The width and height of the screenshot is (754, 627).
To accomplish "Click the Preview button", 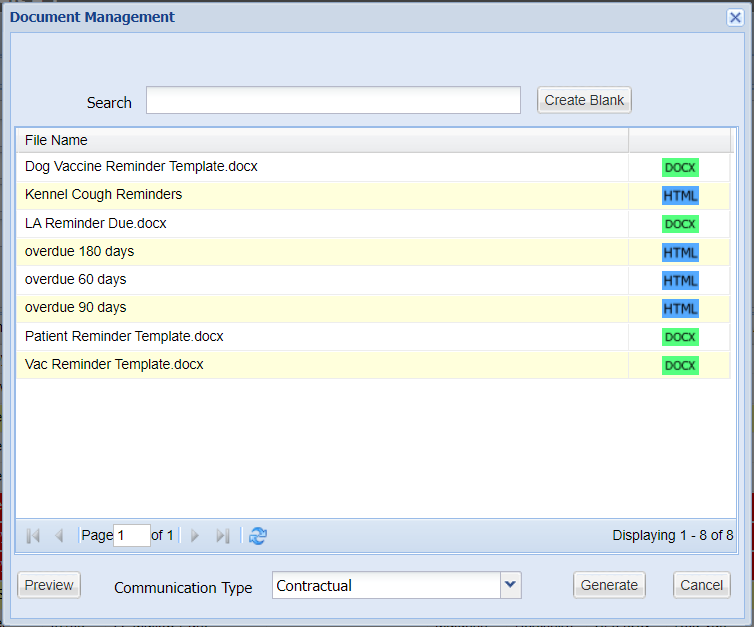I will (49, 585).
